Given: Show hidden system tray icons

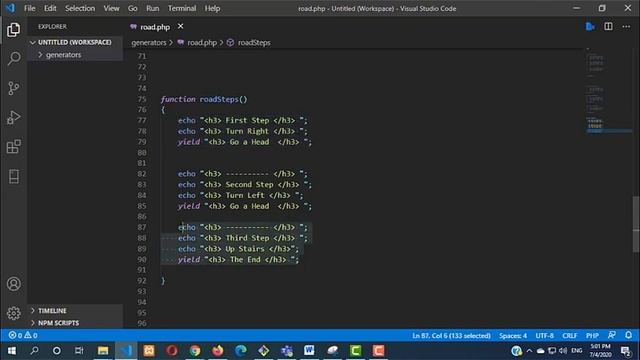Looking at the screenshot, I should point(529,351).
